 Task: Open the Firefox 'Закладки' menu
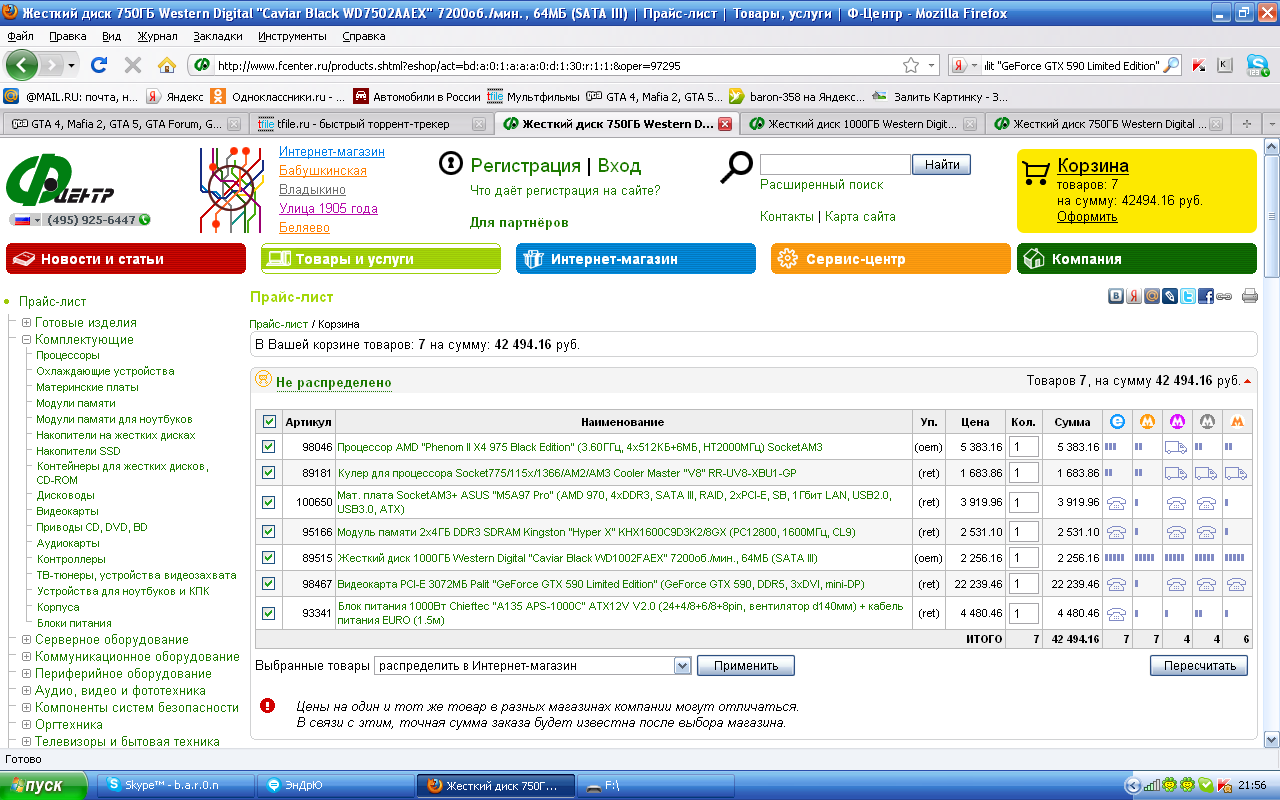[218, 36]
